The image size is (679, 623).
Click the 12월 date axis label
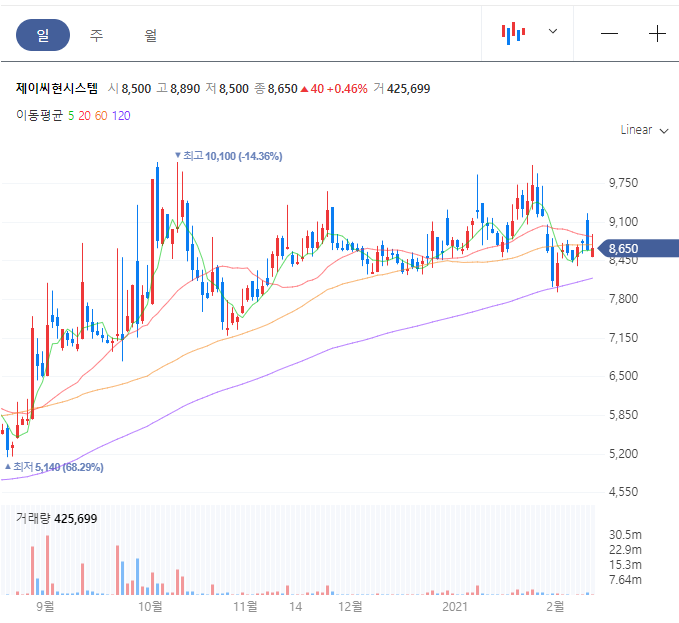pyautogui.click(x=350, y=606)
